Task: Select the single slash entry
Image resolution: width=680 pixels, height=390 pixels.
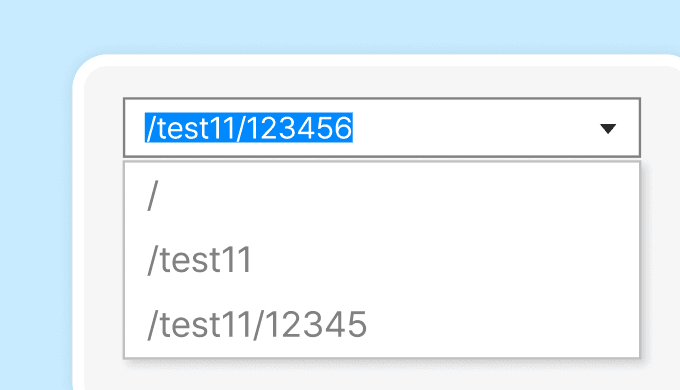Action: click(382, 196)
